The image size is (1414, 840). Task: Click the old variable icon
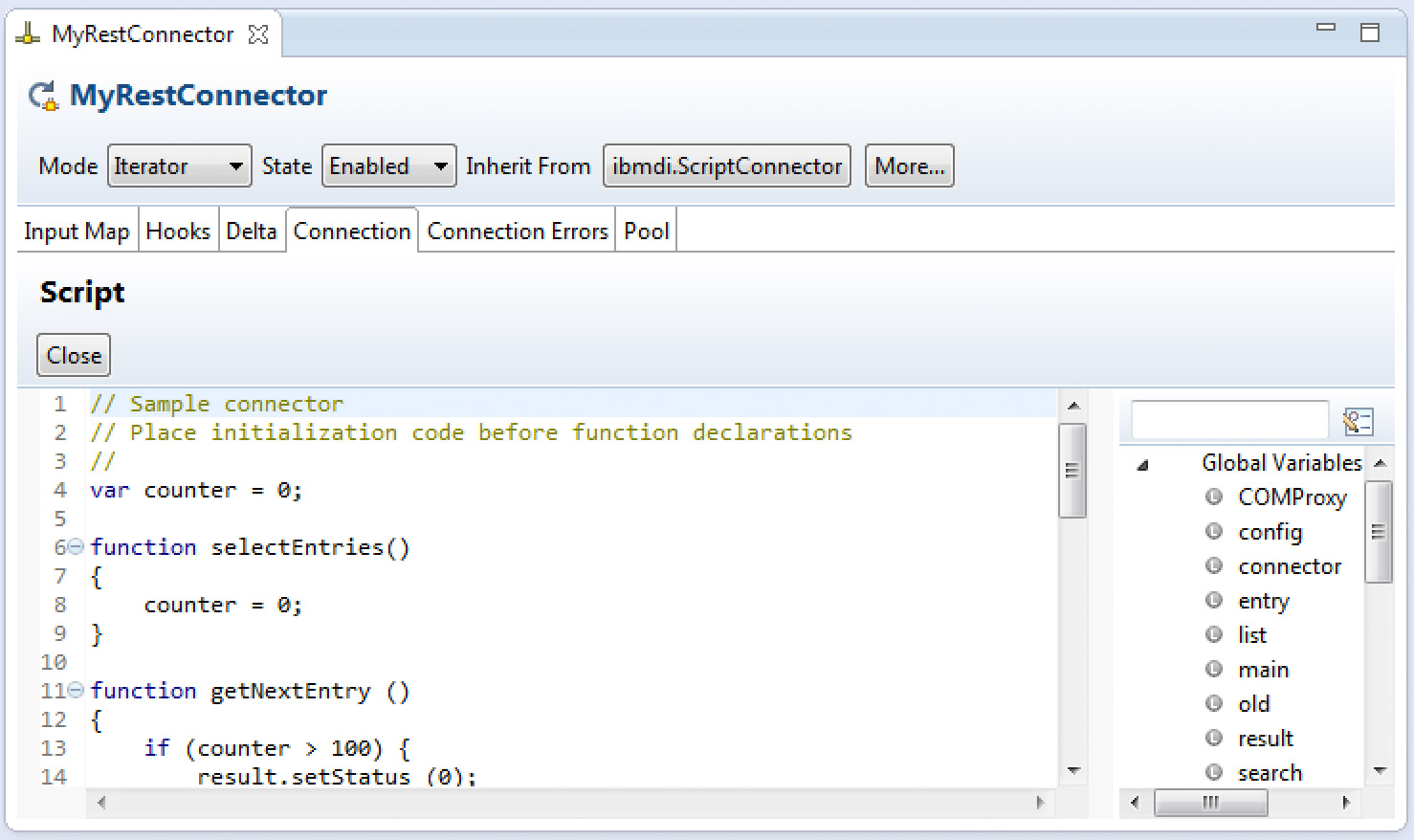click(1214, 703)
